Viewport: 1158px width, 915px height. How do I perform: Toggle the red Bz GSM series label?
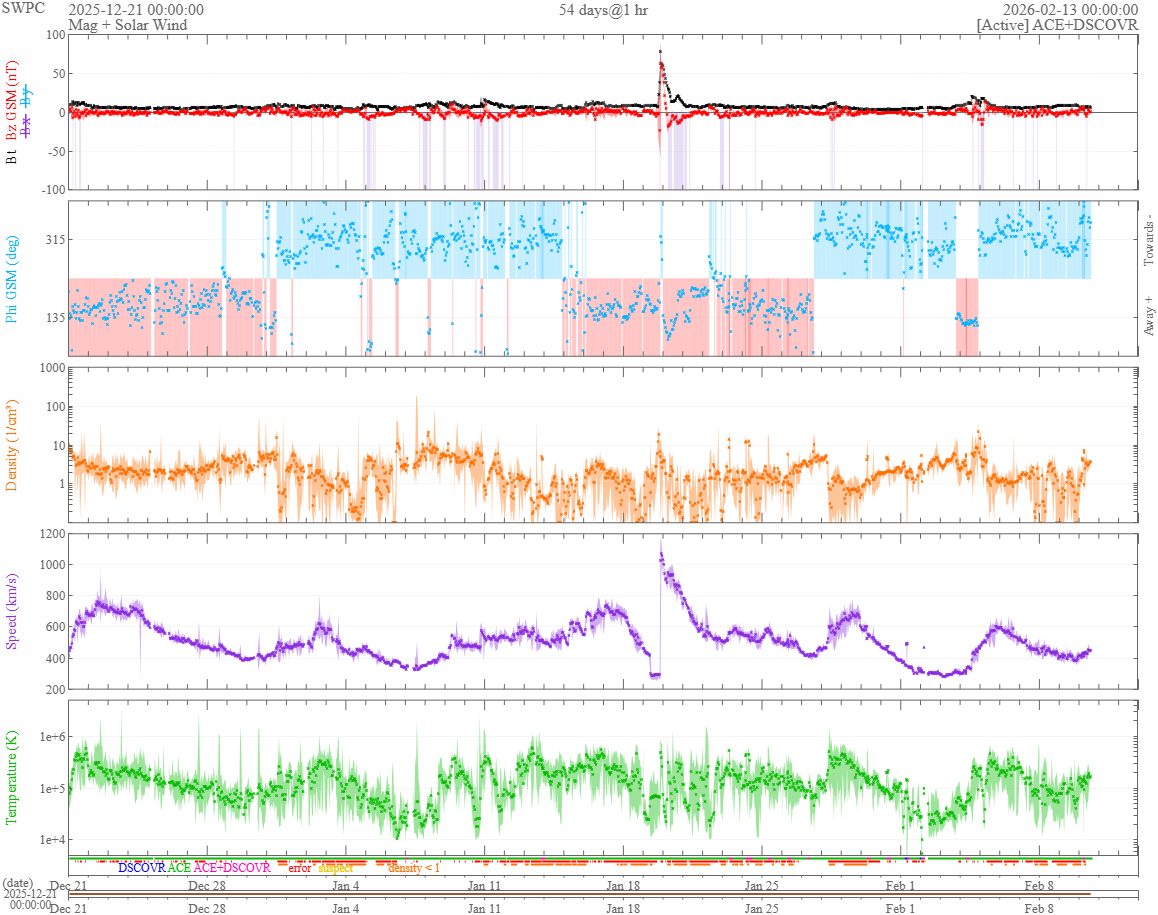click(12, 101)
